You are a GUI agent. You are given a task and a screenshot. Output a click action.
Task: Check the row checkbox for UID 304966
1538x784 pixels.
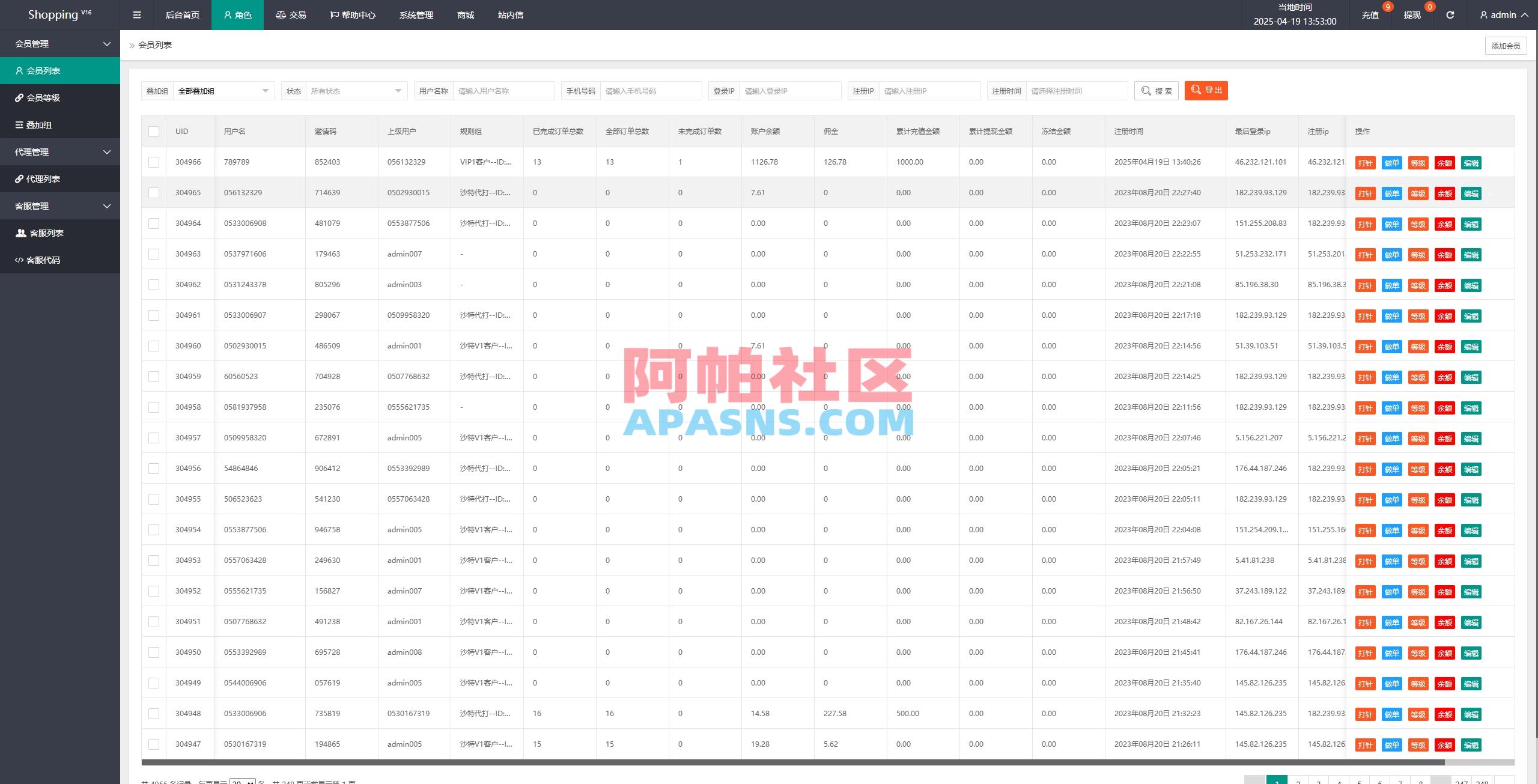pos(154,162)
